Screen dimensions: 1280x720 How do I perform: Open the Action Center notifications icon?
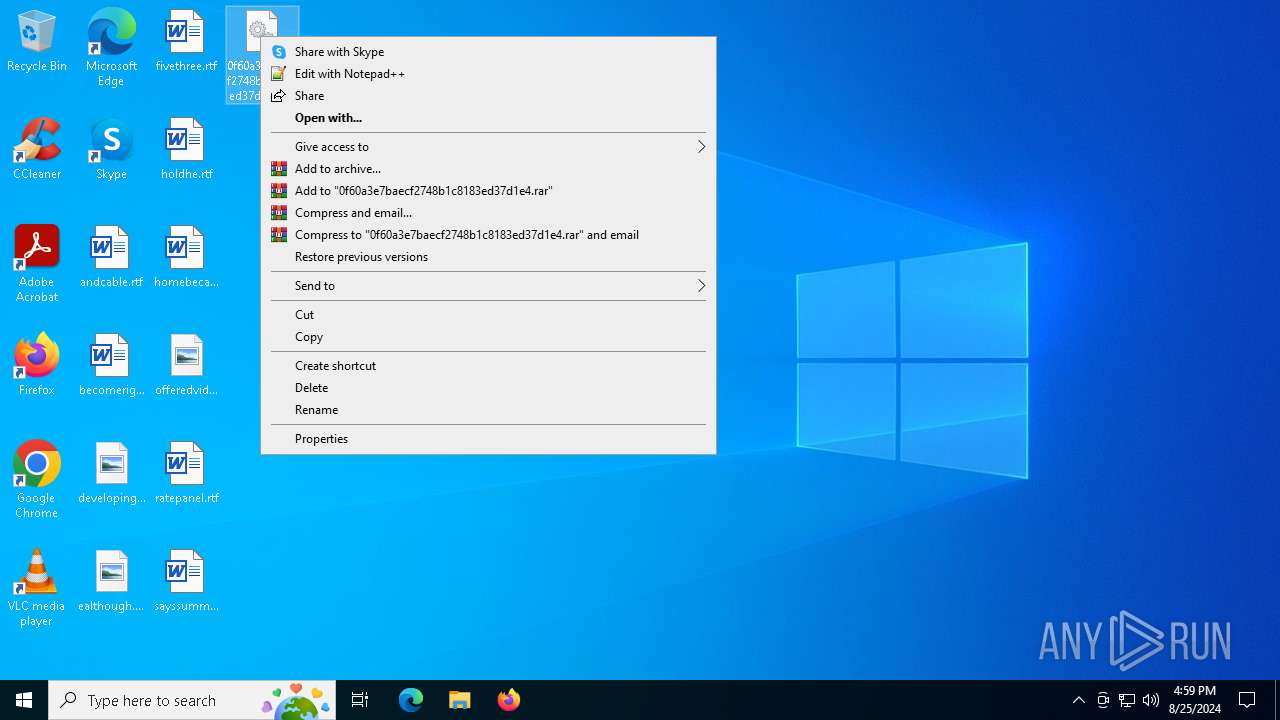(x=1247, y=700)
